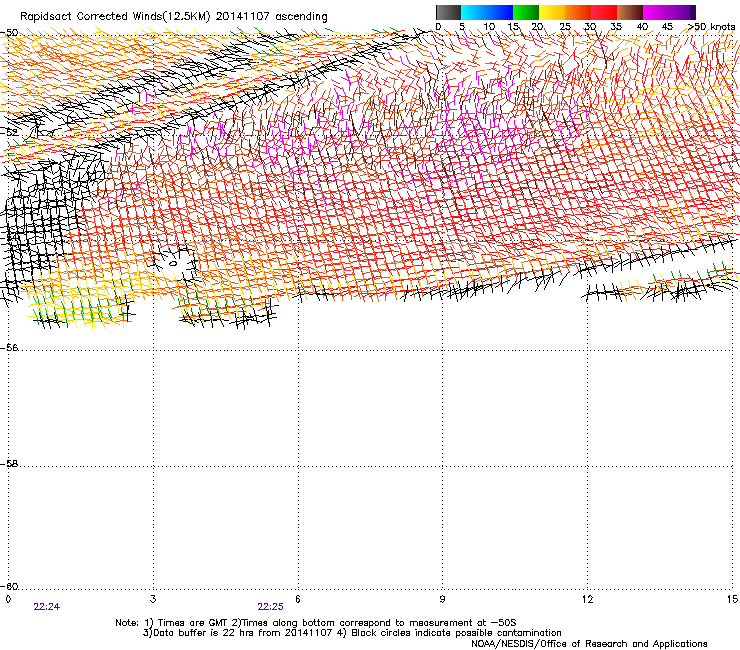The image size is (740, 650).
Task: Click the legend tick label '30'
Action: point(590,27)
